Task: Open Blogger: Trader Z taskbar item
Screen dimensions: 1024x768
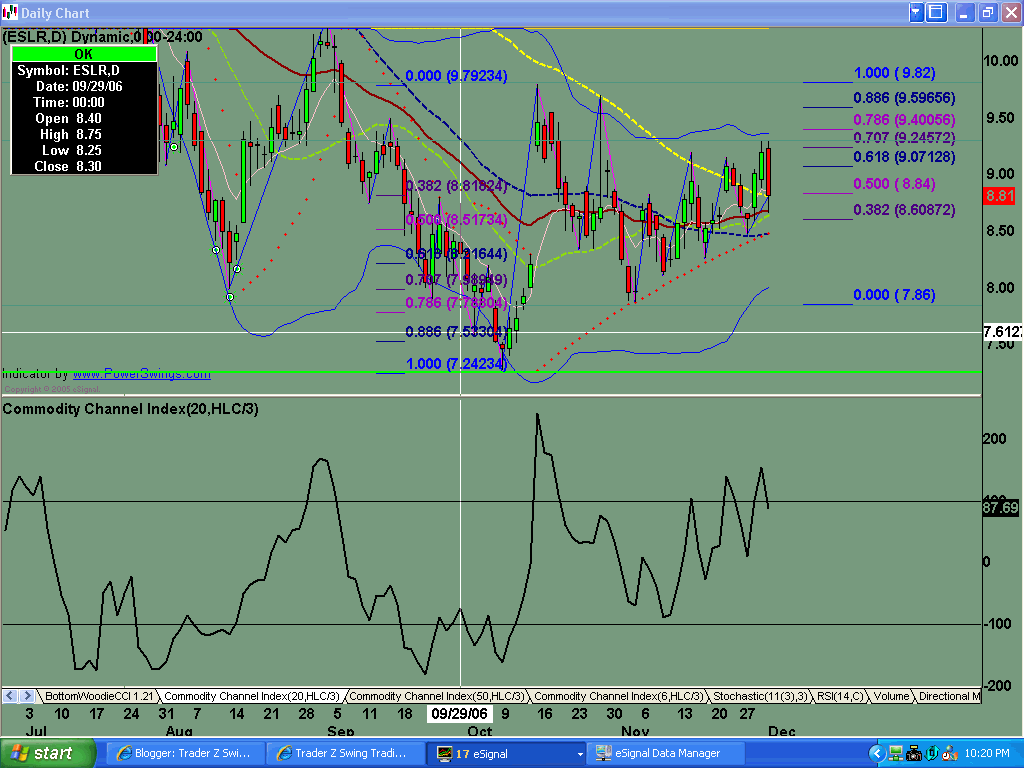Action: (x=185, y=754)
